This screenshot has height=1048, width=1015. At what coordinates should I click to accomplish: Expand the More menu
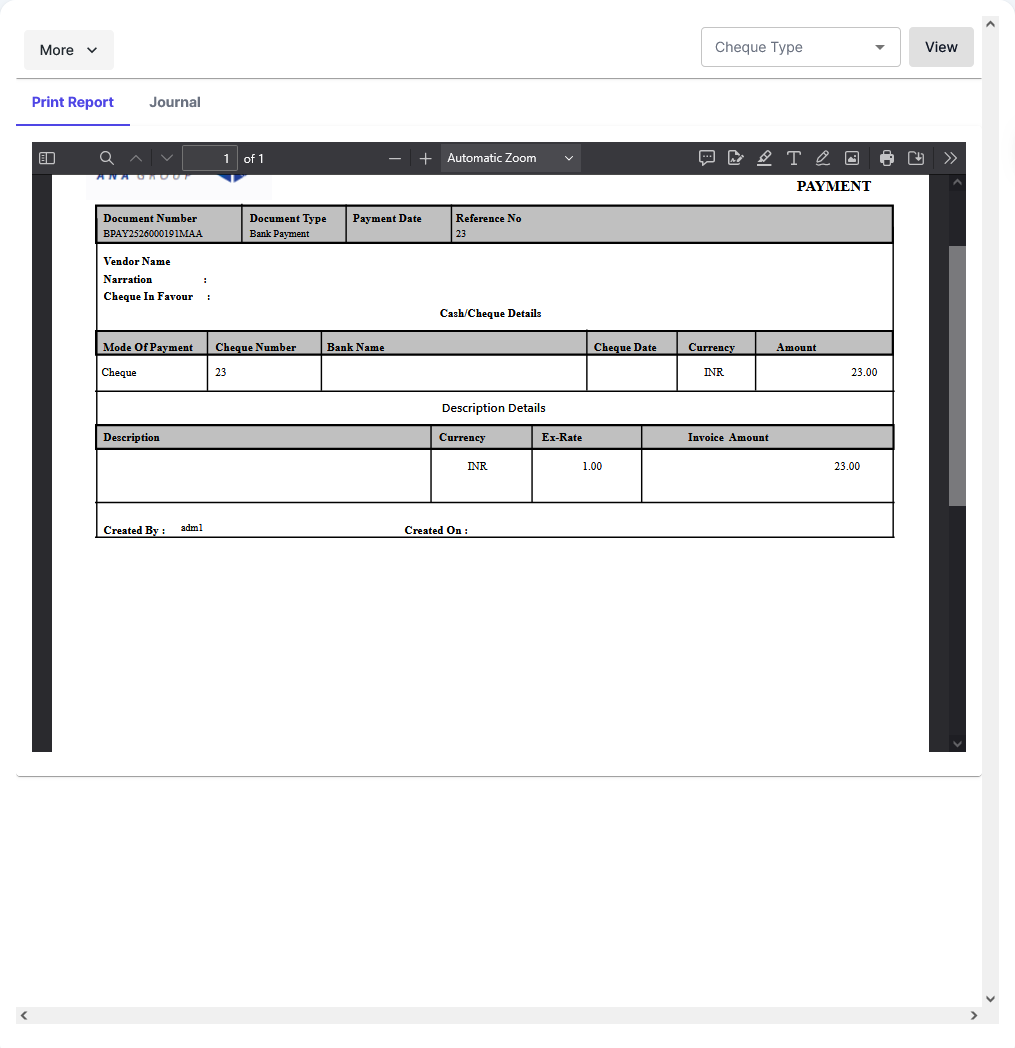coord(68,50)
